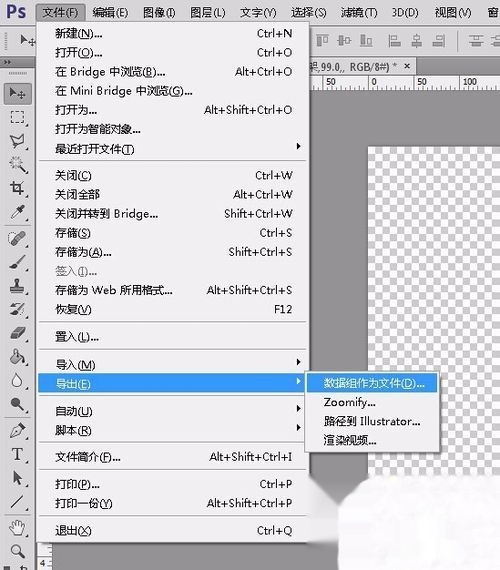
Task: Choose 存储为 Web 所用格式...
Action: pos(173,290)
